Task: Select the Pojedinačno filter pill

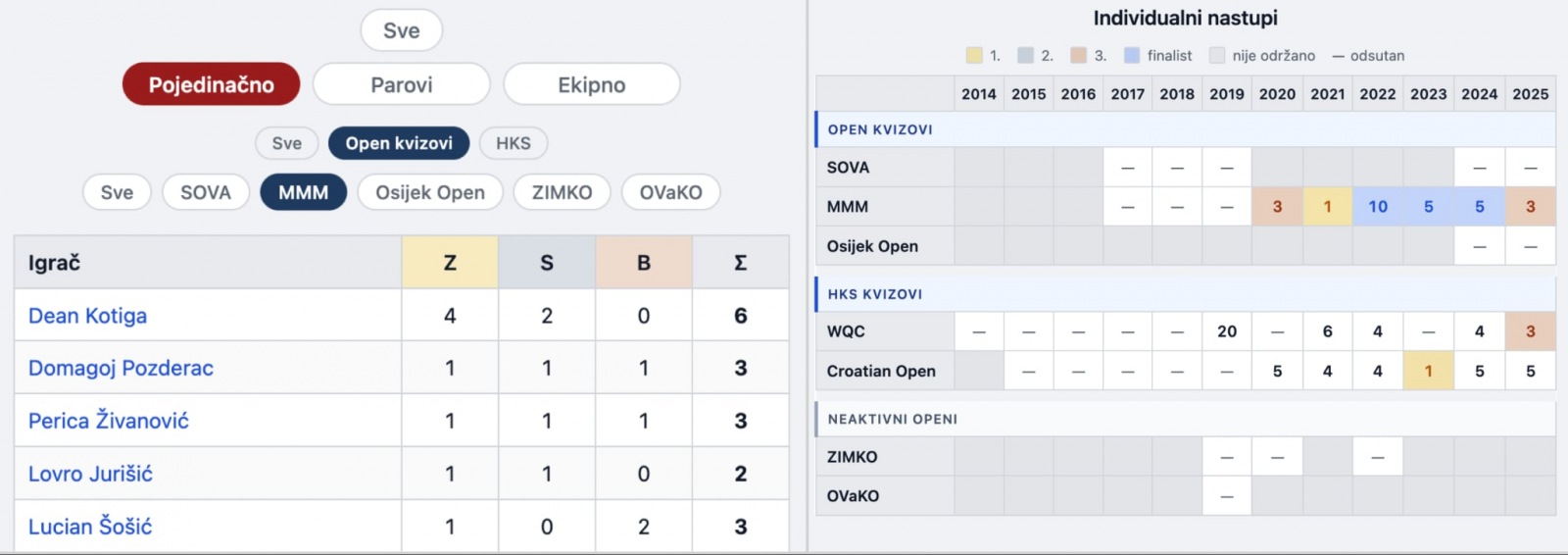Action: pos(211,85)
